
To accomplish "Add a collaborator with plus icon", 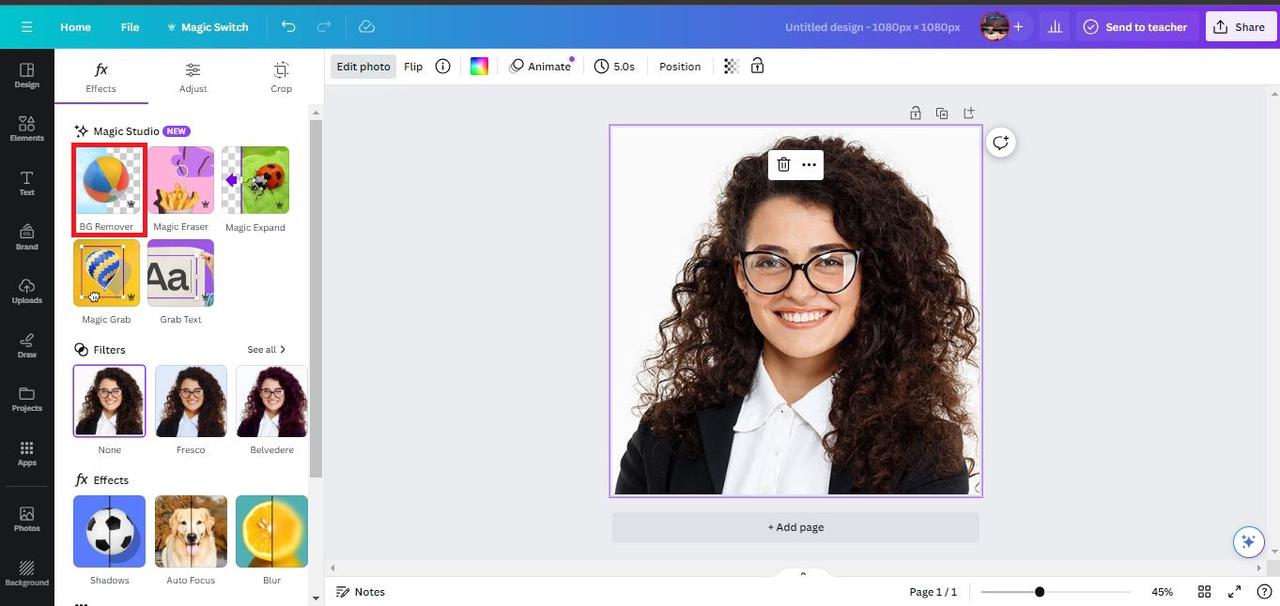I will pyautogui.click(x=1018, y=27).
